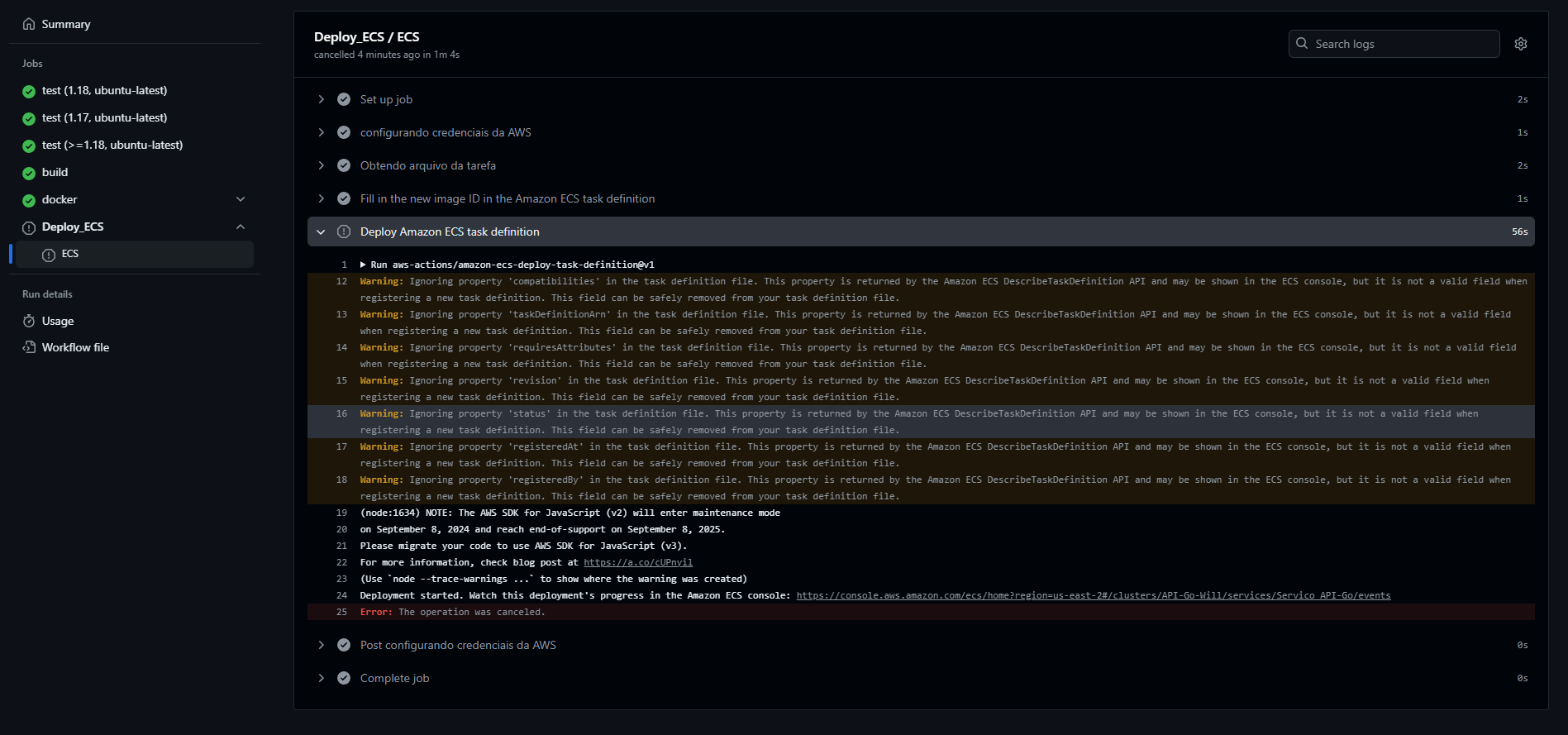The height and width of the screenshot is (735, 1568).
Task: Click the 56s duration of Deploy step
Action: pyautogui.click(x=1520, y=231)
